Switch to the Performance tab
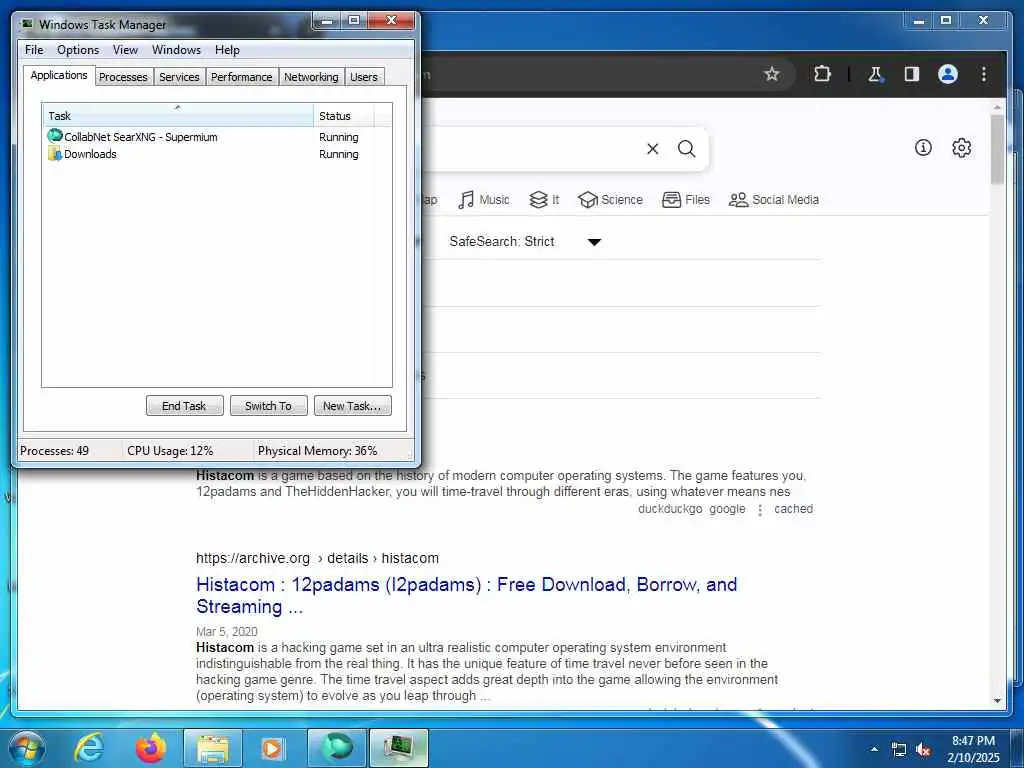 coord(242,77)
